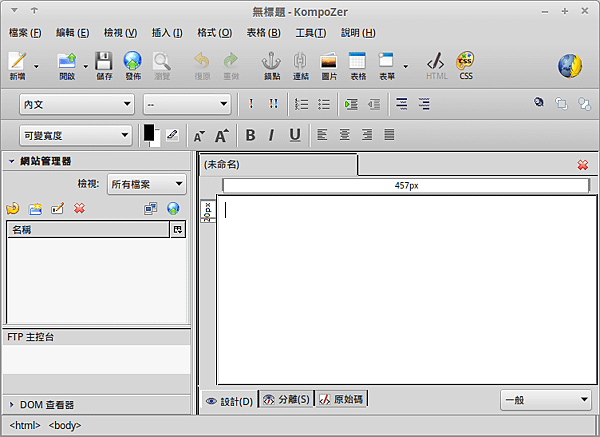
Task: Toggle the single exclamation emphasis button
Action: pyautogui.click(x=251, y=104)
